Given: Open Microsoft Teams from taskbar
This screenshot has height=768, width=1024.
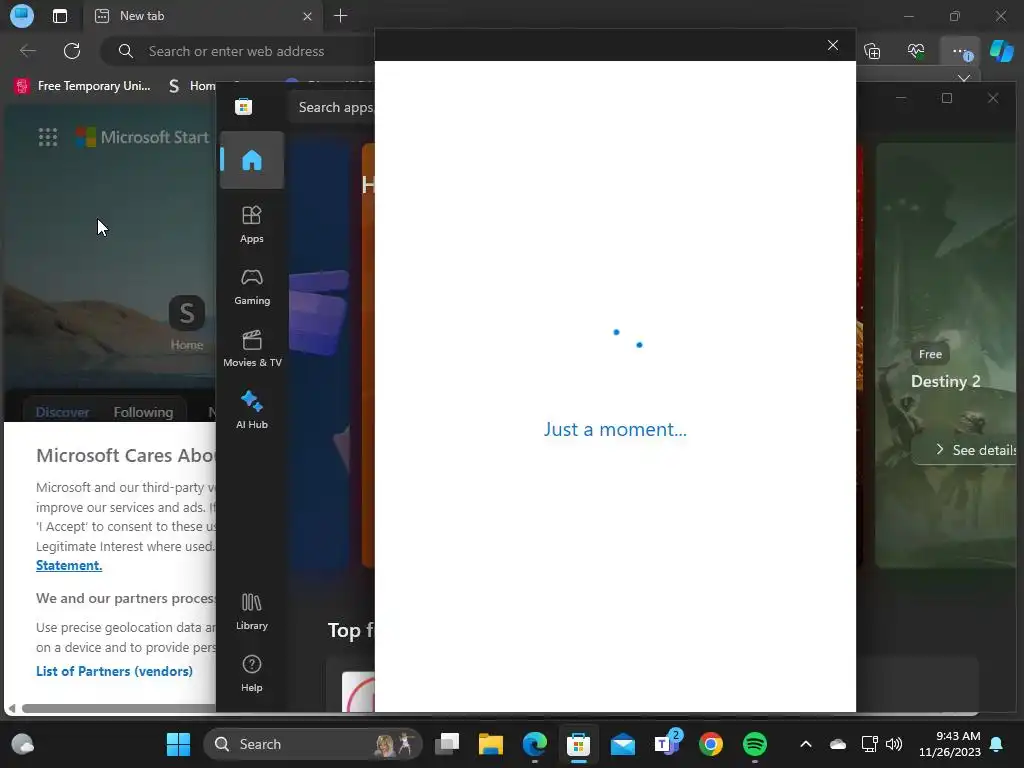Looking at the screenshot, I should 667,744.
